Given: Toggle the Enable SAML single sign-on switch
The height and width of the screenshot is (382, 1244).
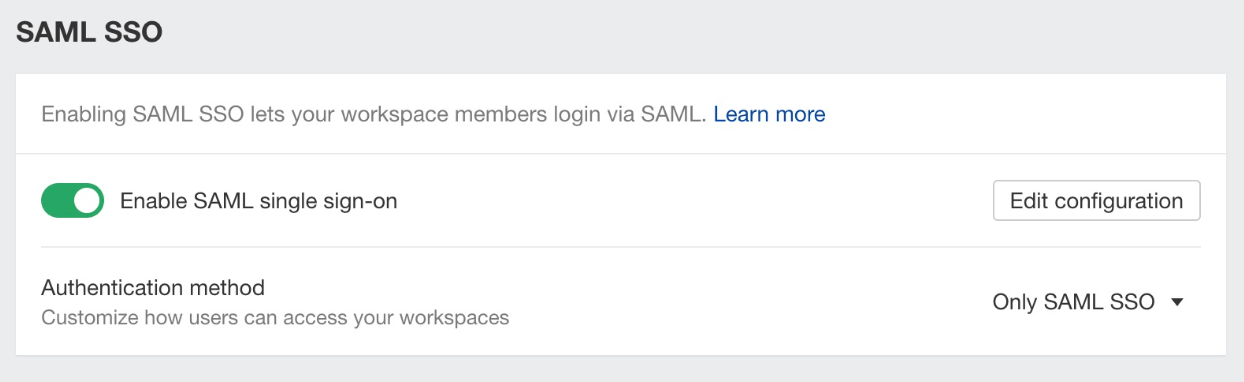Looking at the screenshot, I should pyautogui.click(x=72, y=201).
